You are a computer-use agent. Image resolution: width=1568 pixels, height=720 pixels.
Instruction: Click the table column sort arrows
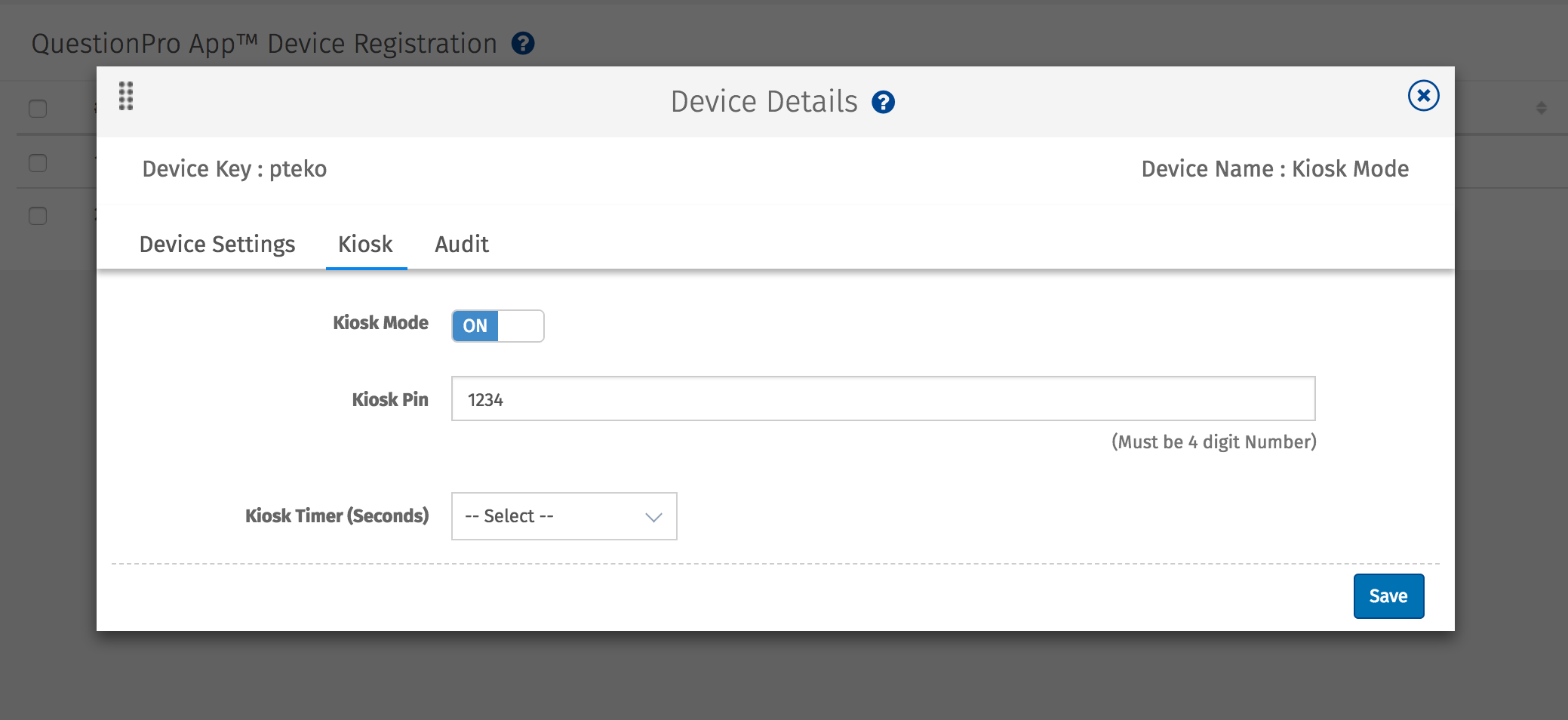coord(1541,108)
